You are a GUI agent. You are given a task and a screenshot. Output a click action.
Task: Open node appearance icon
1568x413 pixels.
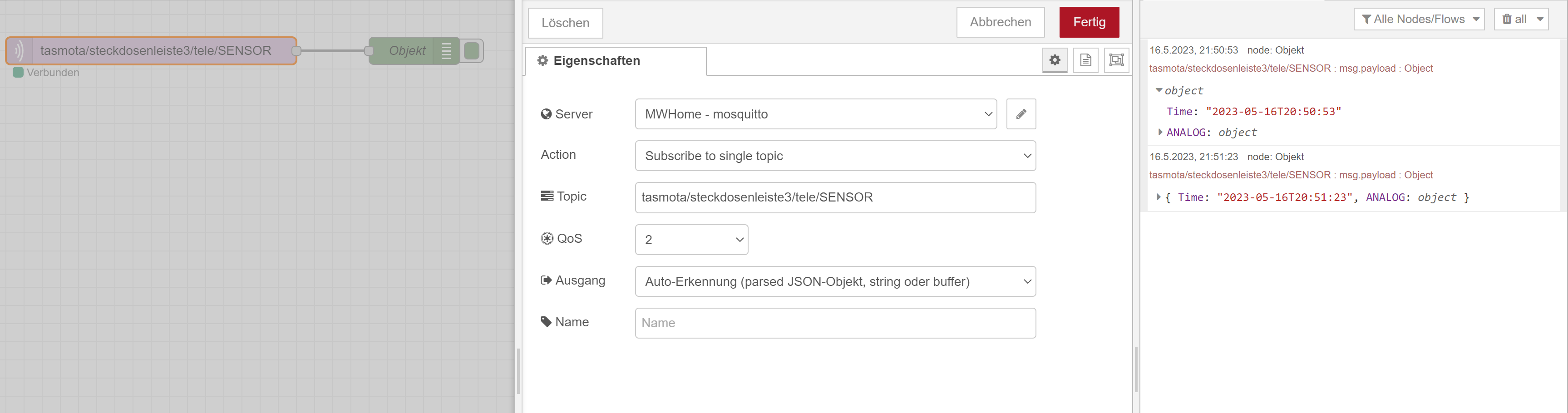click(1116, 59)
